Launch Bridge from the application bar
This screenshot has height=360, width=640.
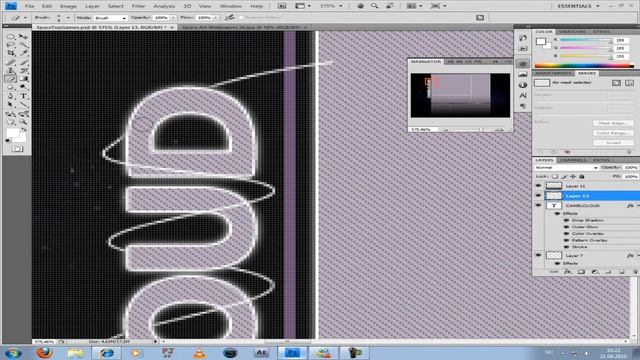pos(282,6)
